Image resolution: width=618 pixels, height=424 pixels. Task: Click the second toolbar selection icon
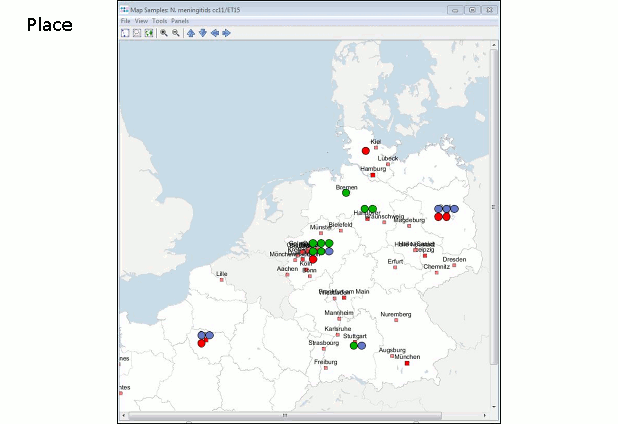137,33
